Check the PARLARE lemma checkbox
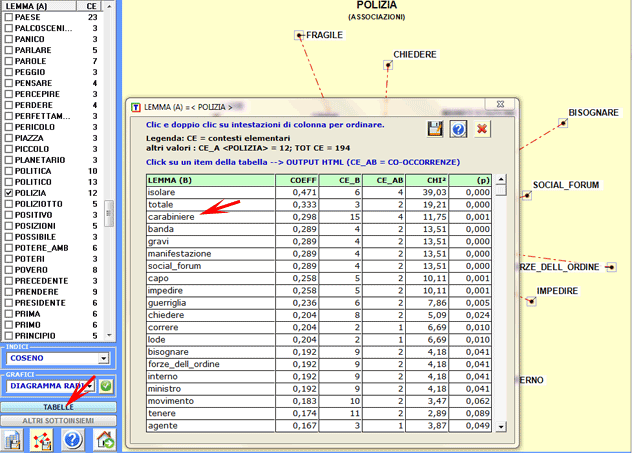 click(x=8, y=50)
